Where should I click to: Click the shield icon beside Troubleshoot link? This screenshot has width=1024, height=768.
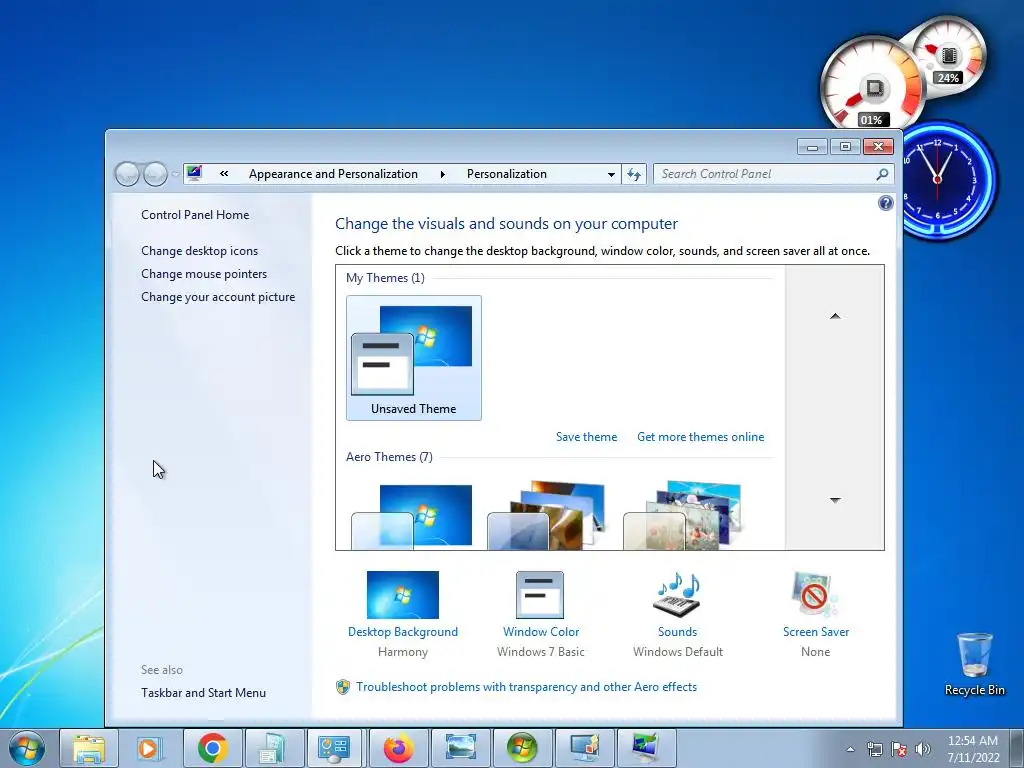pyautogui.click(x=343, y=687)
